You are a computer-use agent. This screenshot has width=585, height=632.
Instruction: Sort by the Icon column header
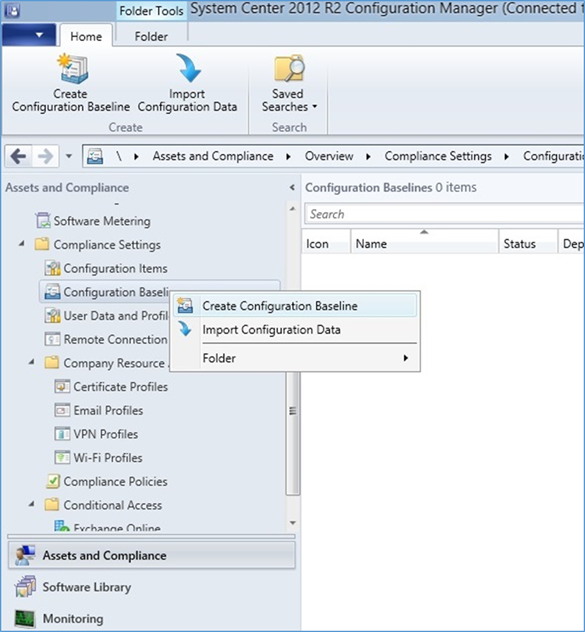click(326, 241)
